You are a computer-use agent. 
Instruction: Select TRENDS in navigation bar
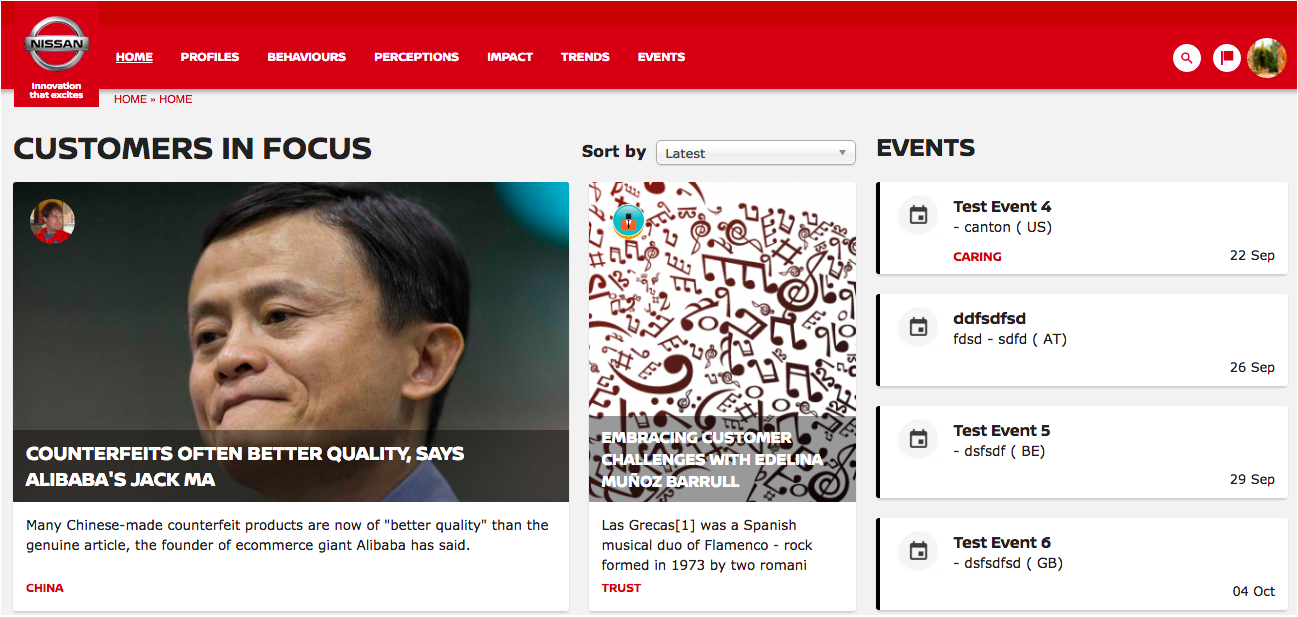(x=585, y=57)
